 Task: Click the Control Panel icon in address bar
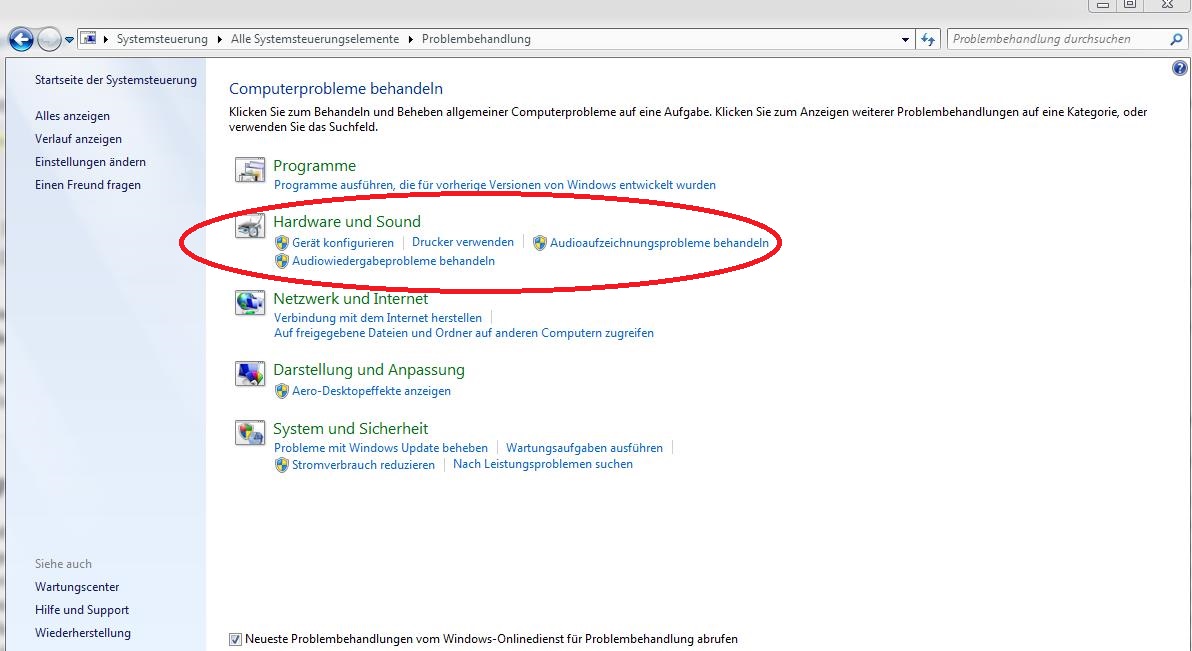[88, 39]
